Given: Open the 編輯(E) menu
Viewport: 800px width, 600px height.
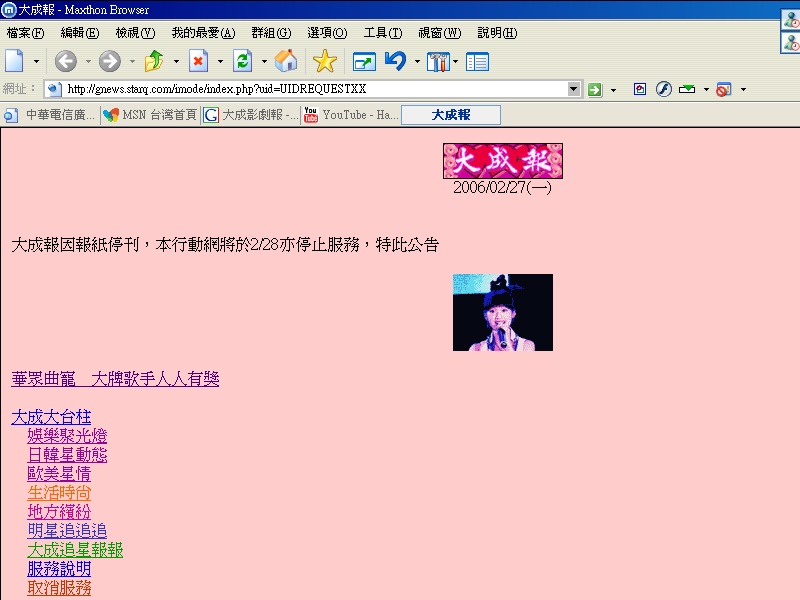Looking at the screenshot, I should tap(80, 33).
